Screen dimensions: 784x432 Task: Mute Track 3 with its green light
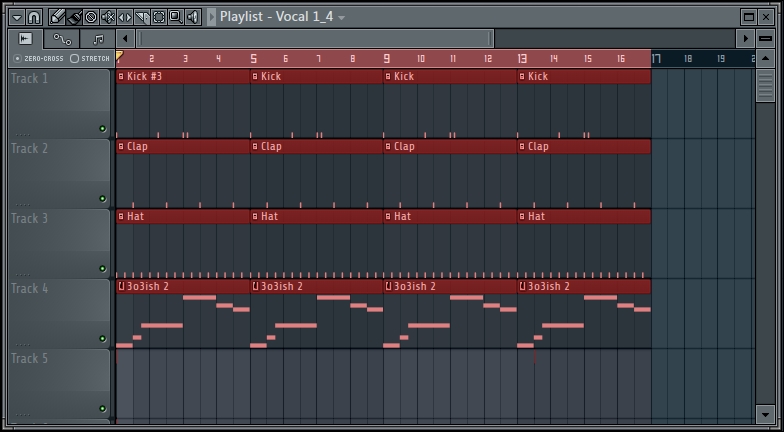point(102,268)
